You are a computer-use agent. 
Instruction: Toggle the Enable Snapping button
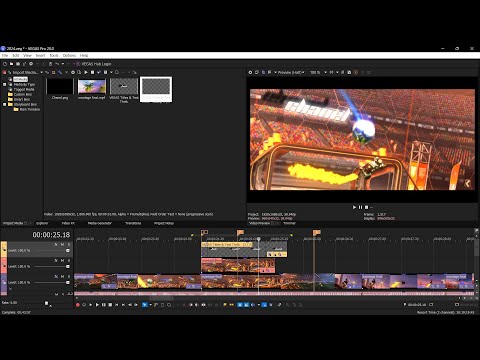click(240, 305)
